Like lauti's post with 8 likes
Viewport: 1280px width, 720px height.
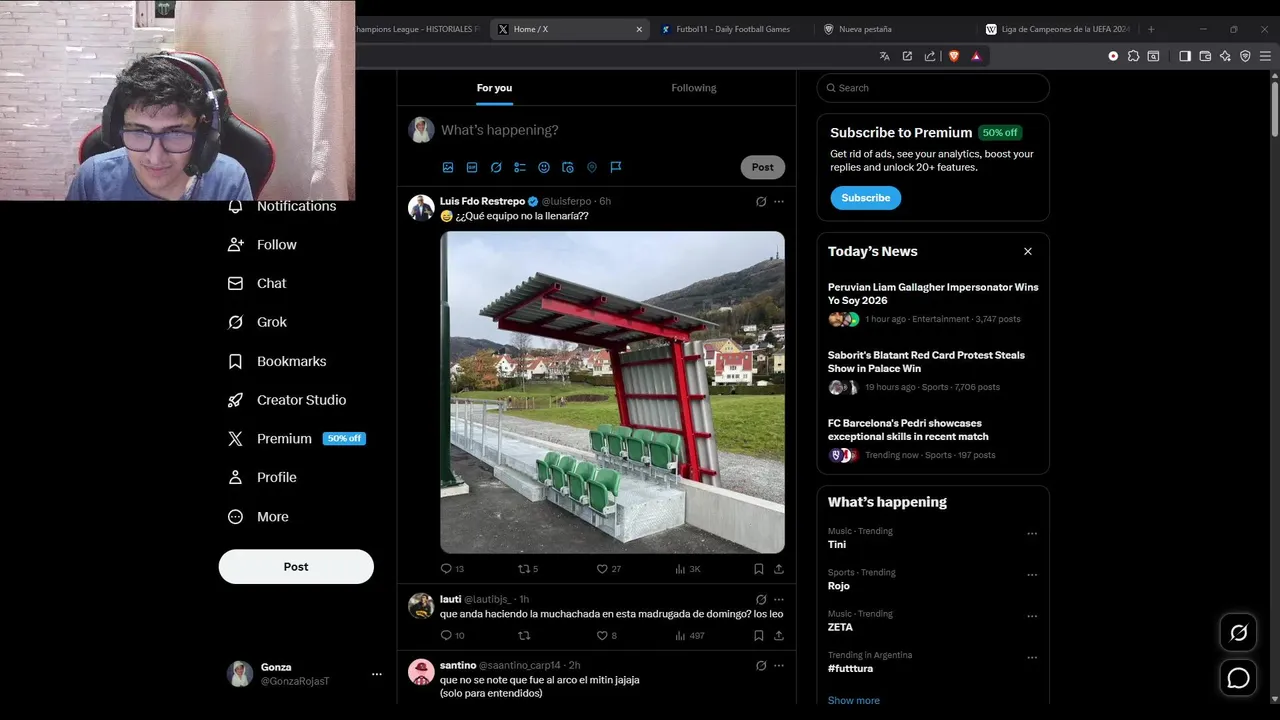pos(607,635)
